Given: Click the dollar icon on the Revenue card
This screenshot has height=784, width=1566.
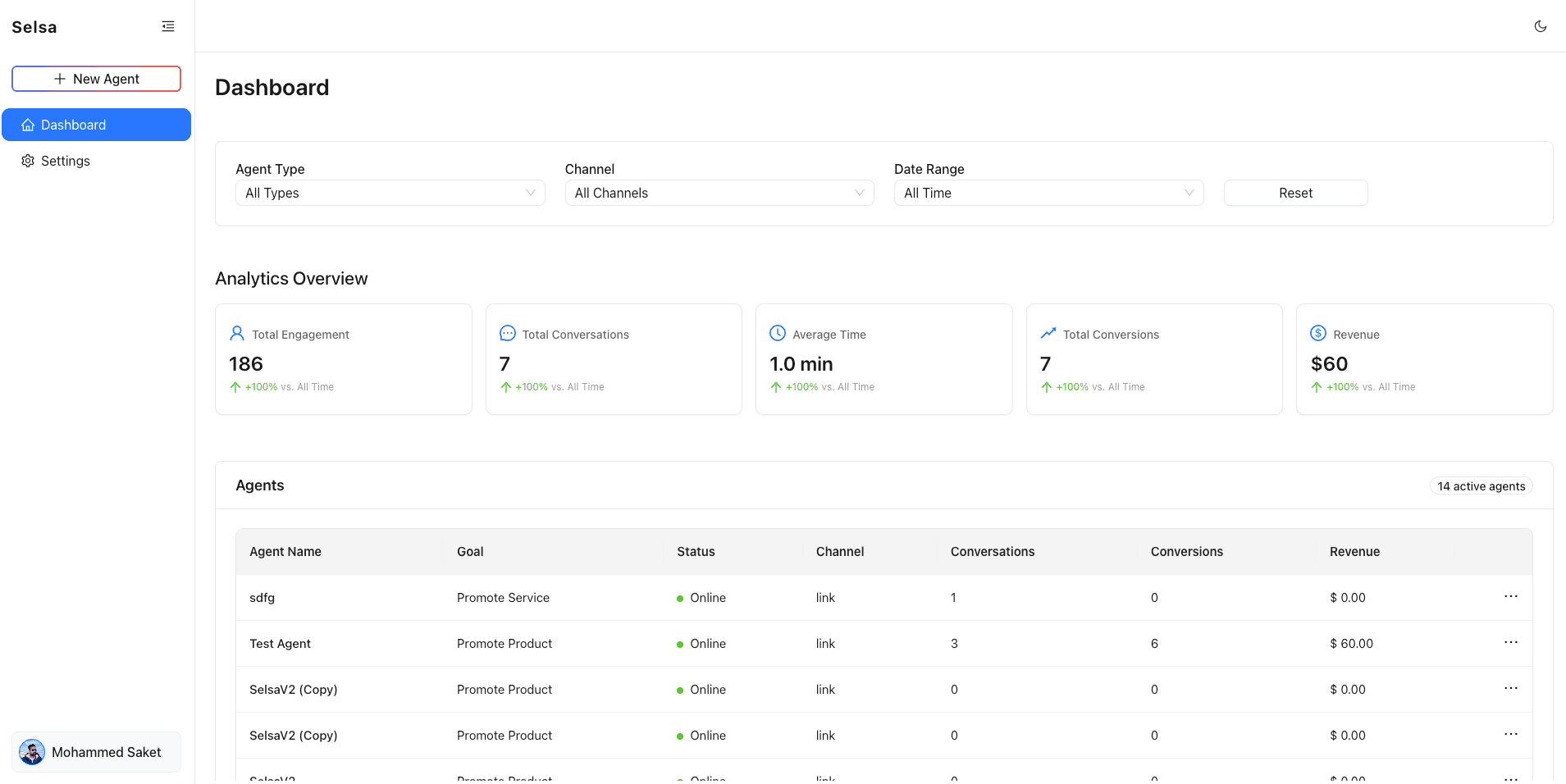Looking at the screenshot, I should pyautogui.click(x=1317, y=333).
